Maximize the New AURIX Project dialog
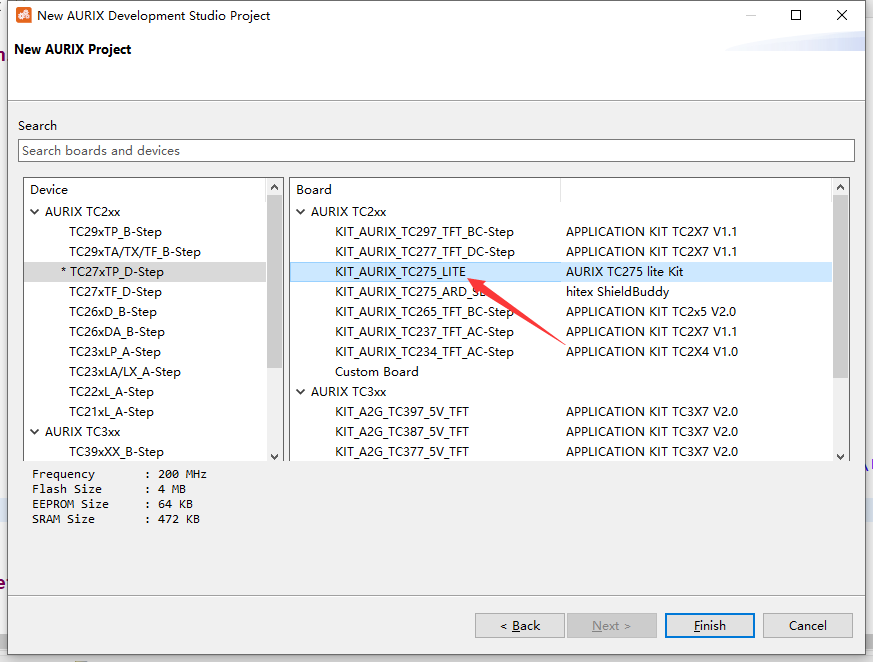 (x=796, y=15)
